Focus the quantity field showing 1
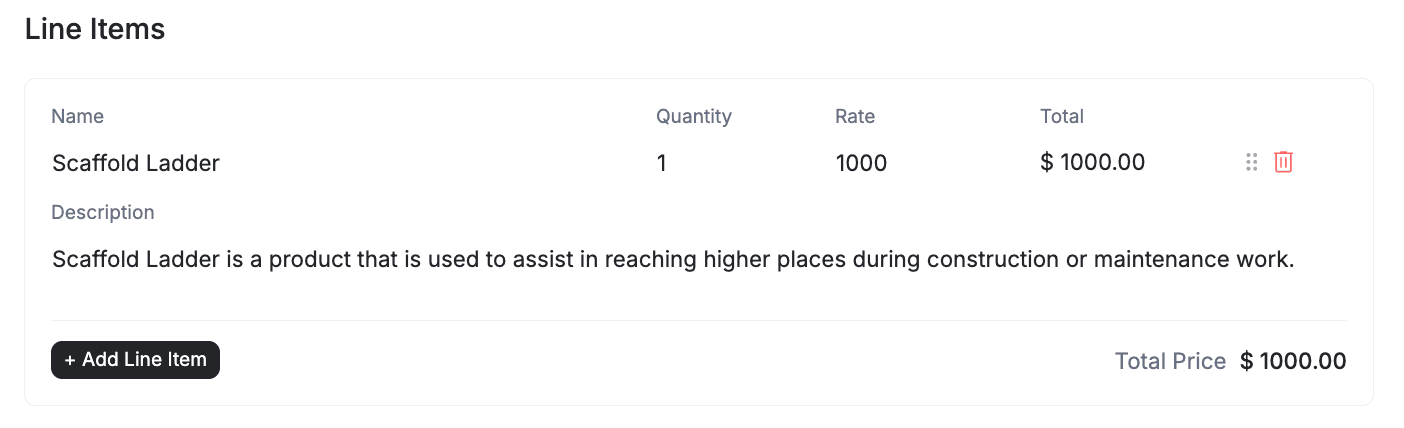Viewport: 1404px width, 428px height. [662, 163]
